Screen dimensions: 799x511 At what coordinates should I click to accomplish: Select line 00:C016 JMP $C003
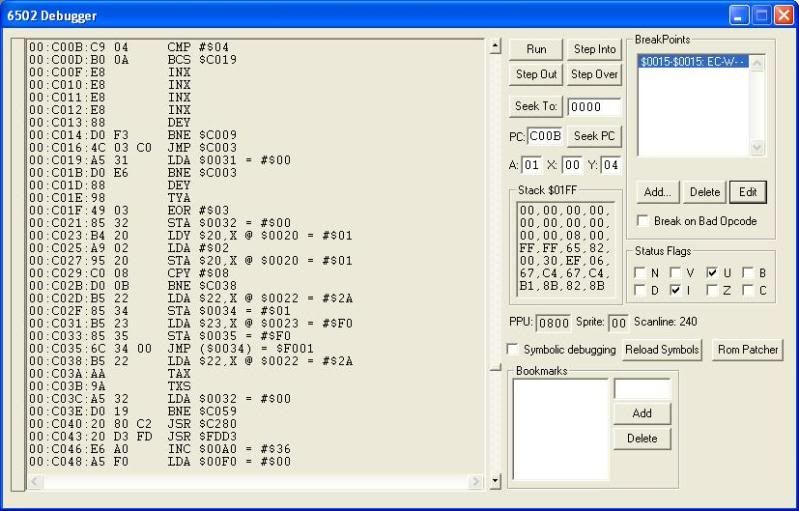point(133,148)
